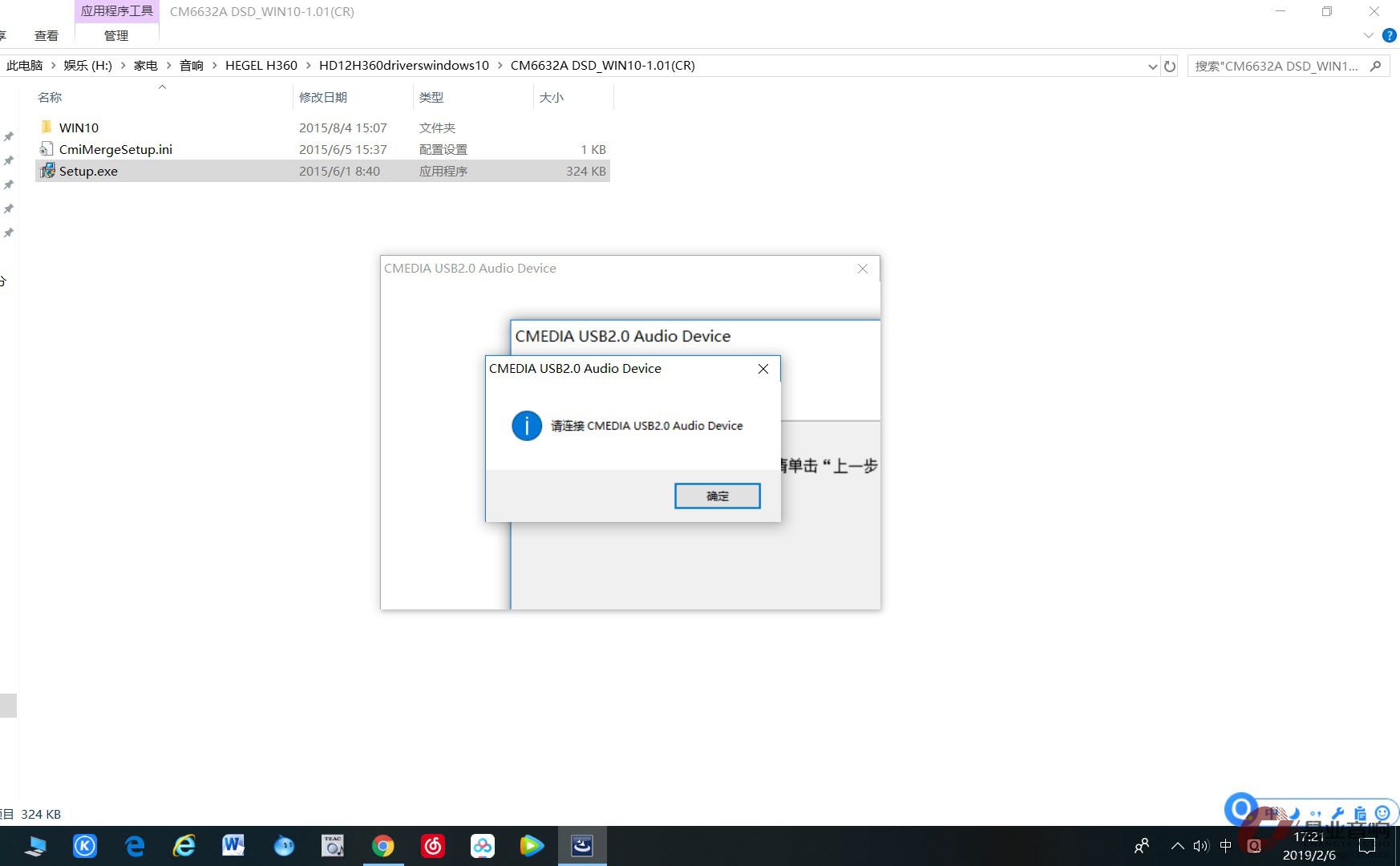
Task: Click the 配置设置 type cell
Action: pos(443,149)
